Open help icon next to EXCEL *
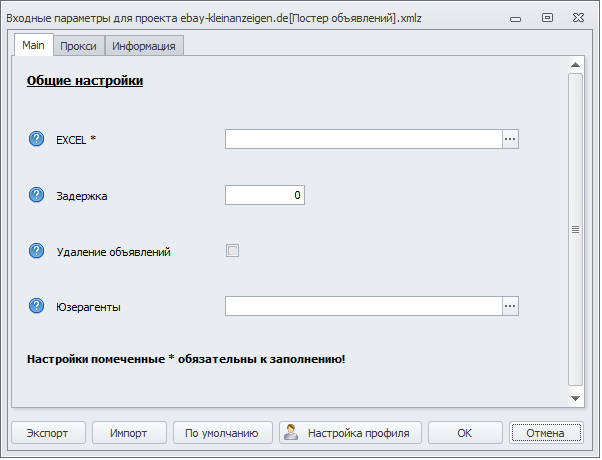The height and width of the screenshot is (460, 602). pyautogui.click(x=36, y=139)
